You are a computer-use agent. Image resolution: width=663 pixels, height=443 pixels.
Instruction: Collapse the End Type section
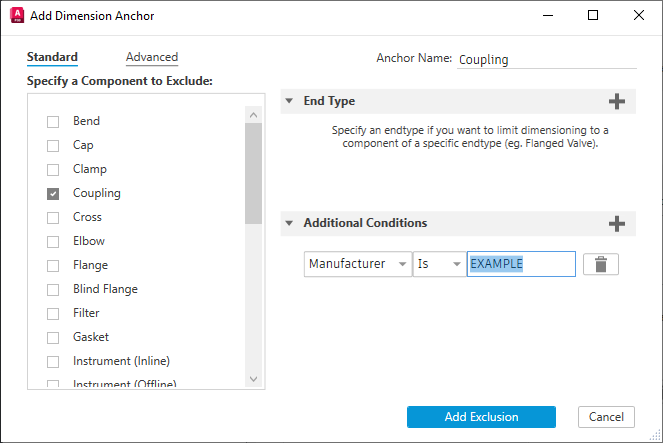coord(289,101)
